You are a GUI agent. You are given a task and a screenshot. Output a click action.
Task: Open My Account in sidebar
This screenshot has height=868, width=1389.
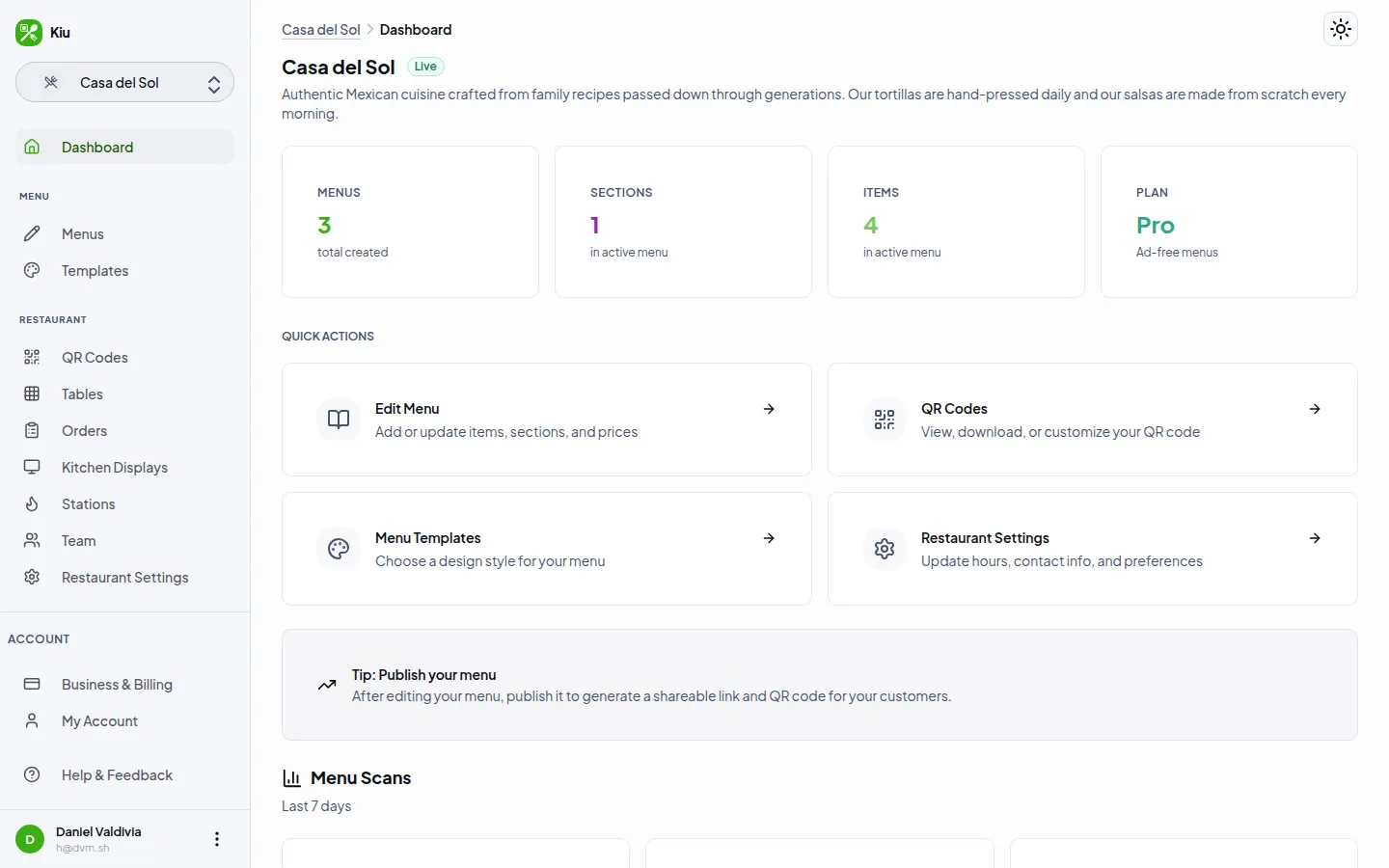tap(124, 720)
